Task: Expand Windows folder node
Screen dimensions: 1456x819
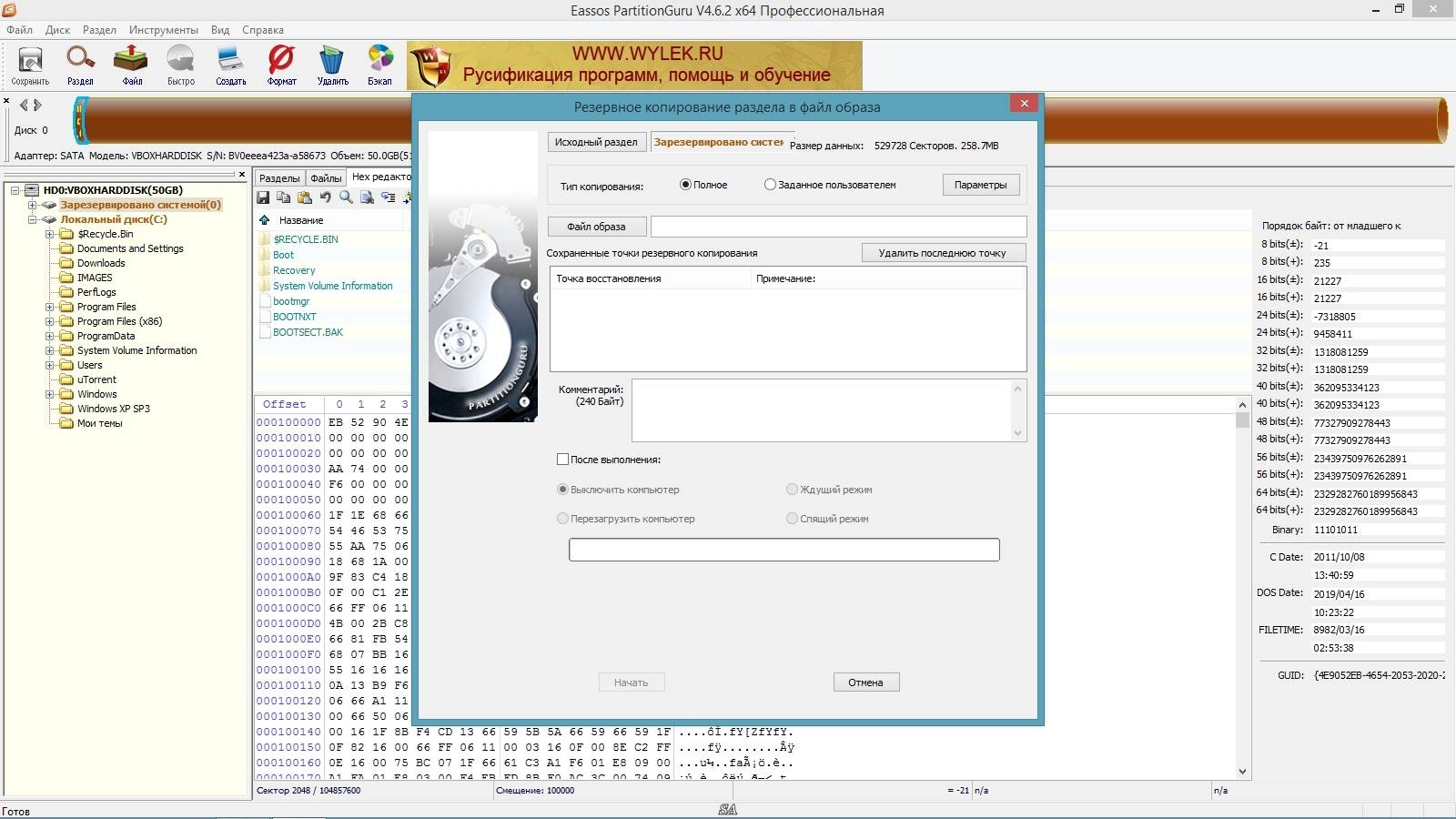Action: coord(50,394)
